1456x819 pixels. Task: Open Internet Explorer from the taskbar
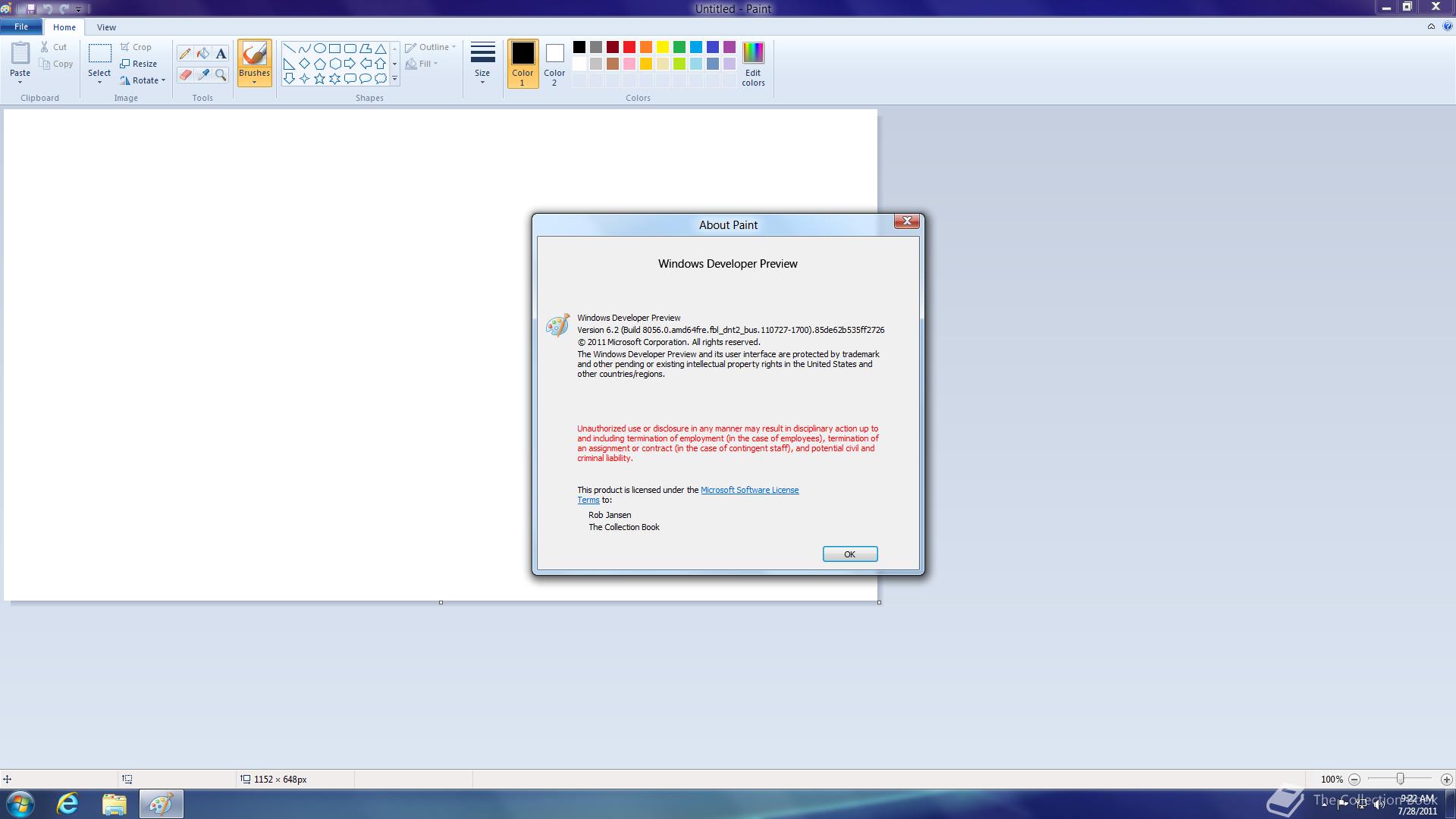coord(67,804)
